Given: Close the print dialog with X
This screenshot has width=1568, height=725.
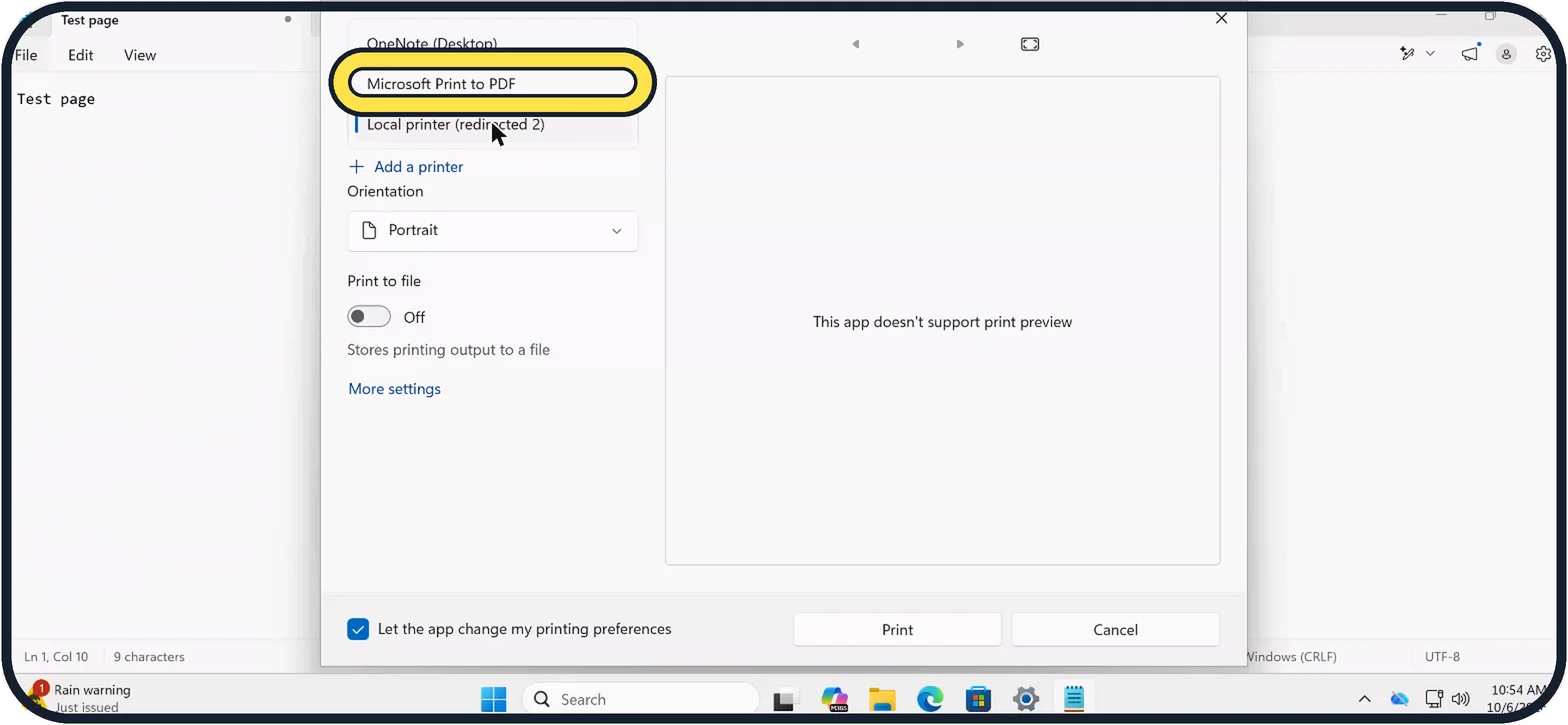Looking at the screenshot, I should pos(1221,18).
